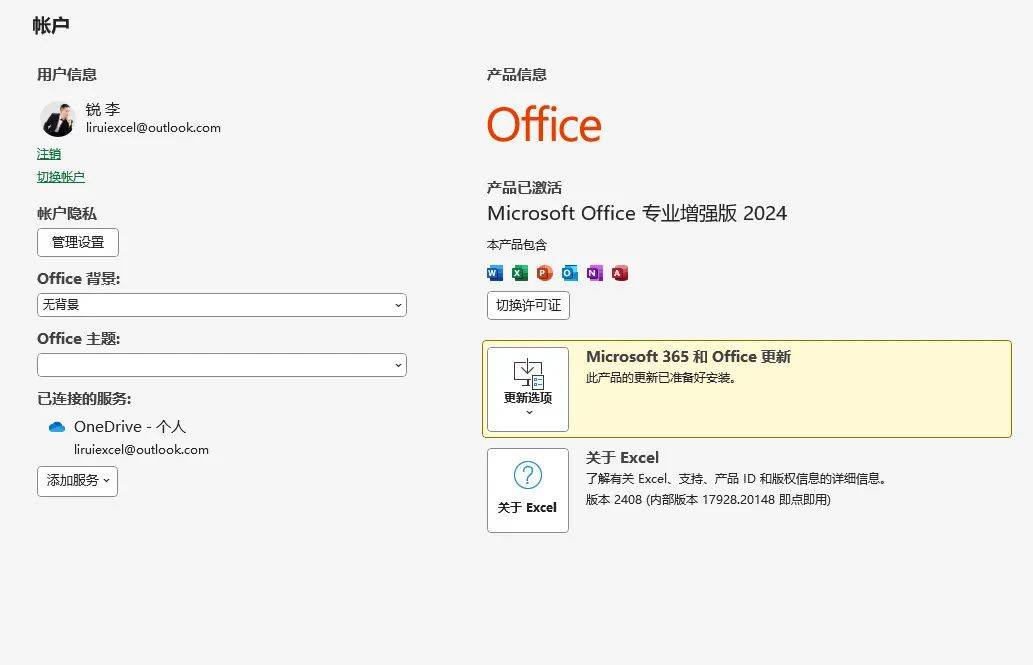
Task: Click the orange Office logo
Action: 544,125
